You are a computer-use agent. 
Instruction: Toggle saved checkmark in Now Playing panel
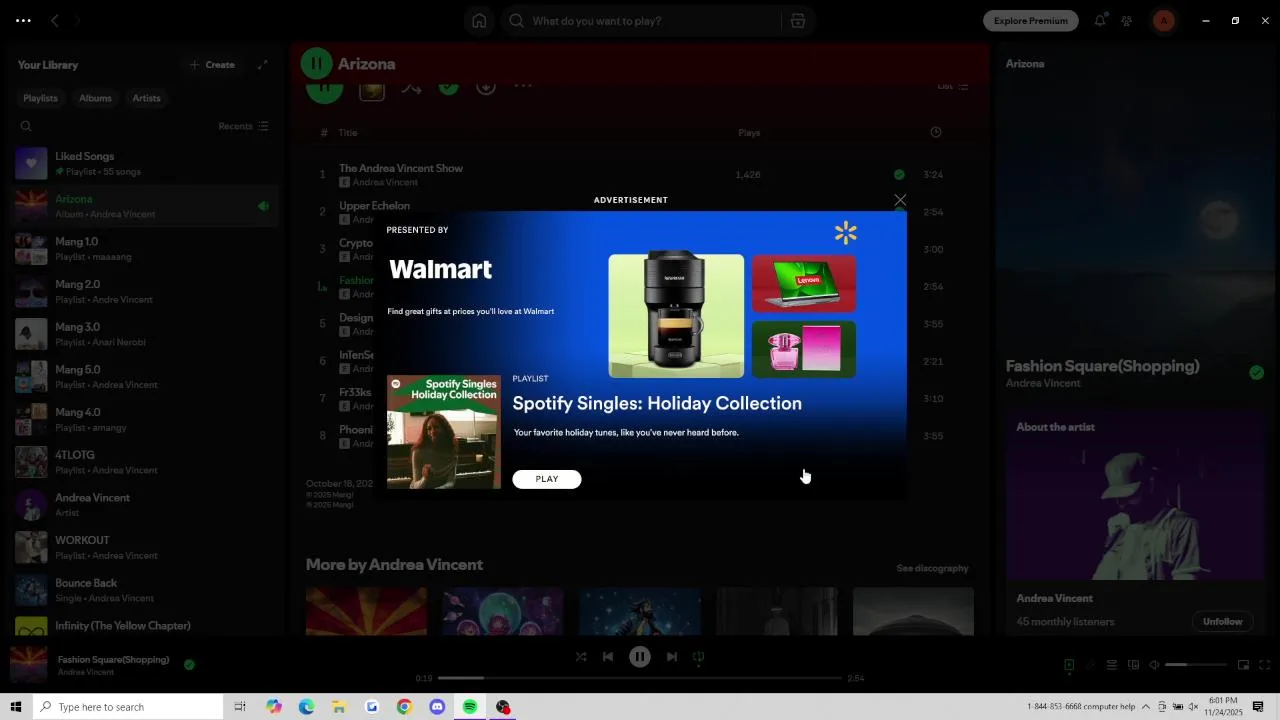1256,373
